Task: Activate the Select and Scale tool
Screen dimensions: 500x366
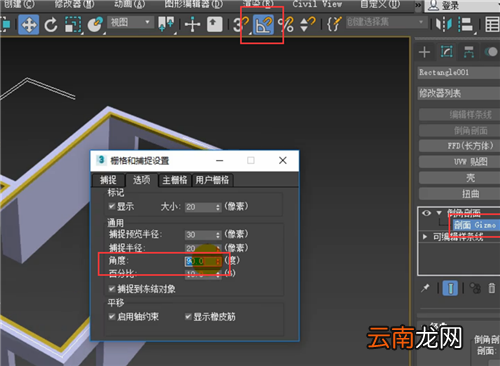Action: click(73, 25)
